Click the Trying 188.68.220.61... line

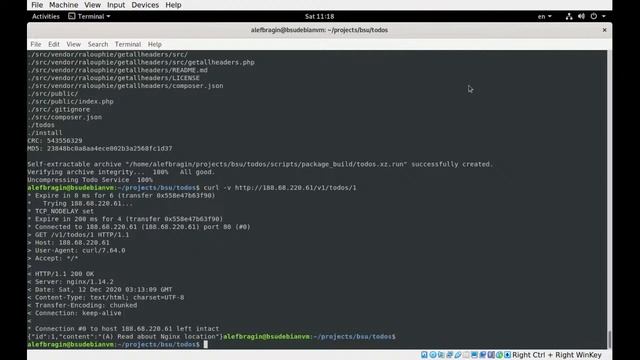tap(80, 203)
